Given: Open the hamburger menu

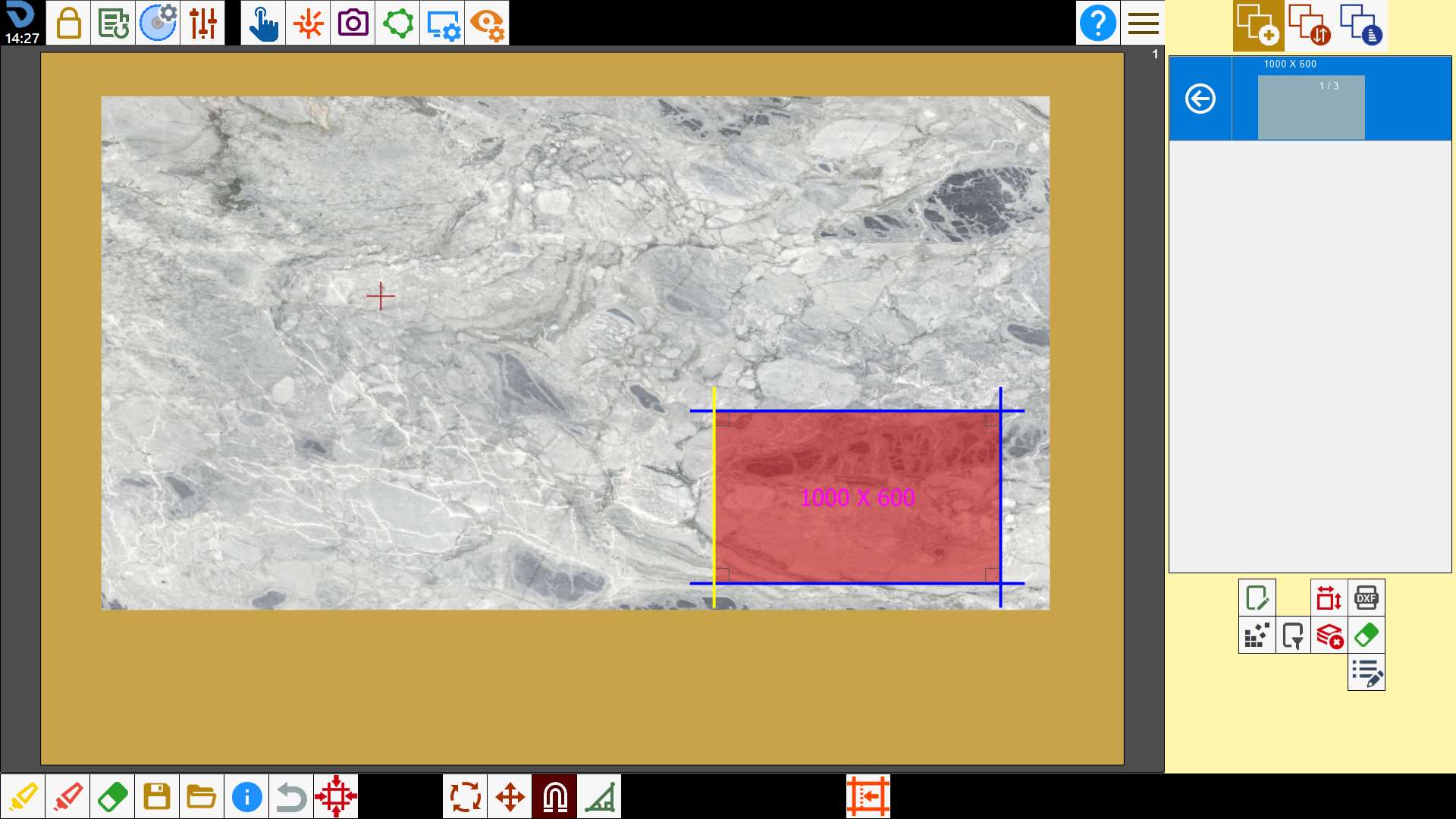Looking at the screenshot, I should (x=1143, y=23).
